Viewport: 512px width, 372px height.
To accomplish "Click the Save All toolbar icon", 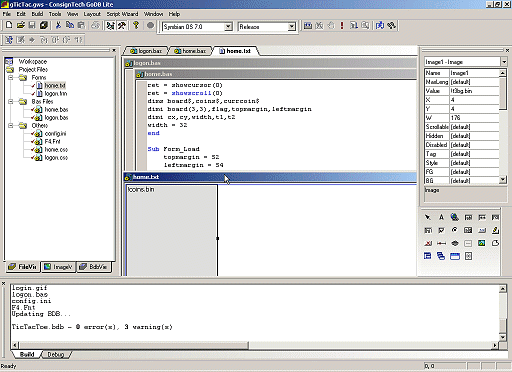I will pyautogui.click(x=44, y=26).
